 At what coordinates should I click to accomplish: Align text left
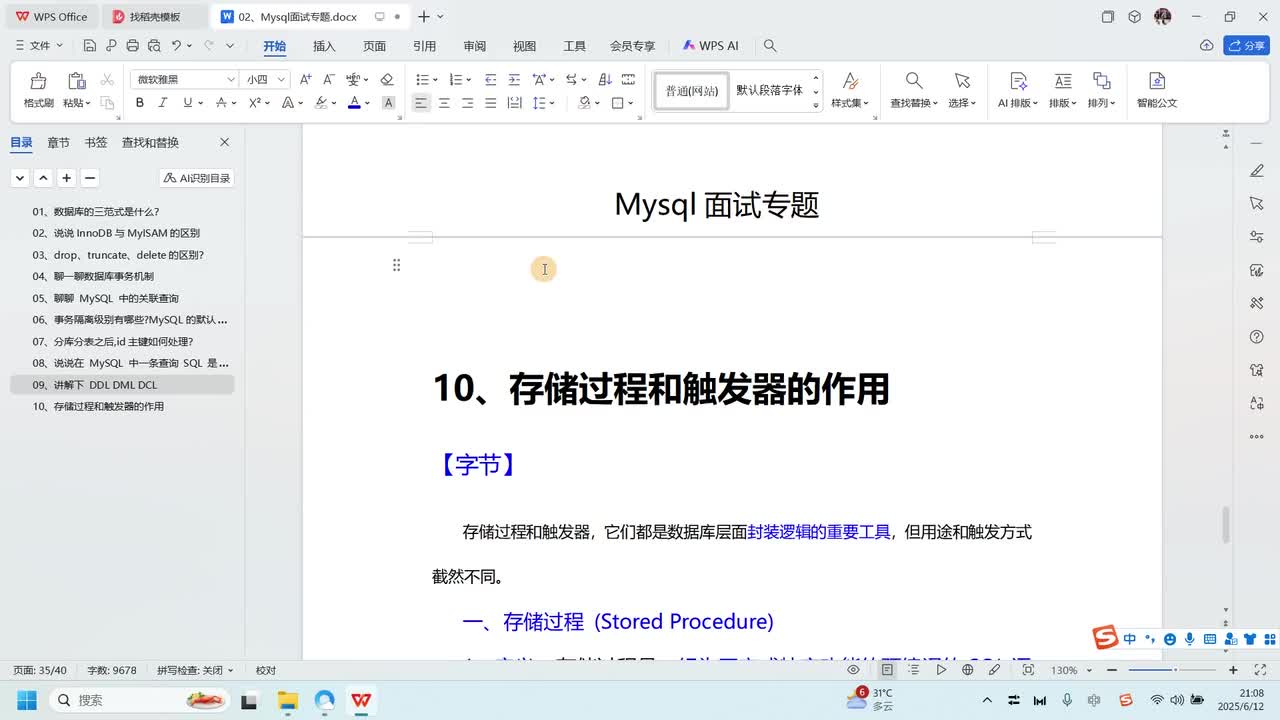[x=421, y=103]
